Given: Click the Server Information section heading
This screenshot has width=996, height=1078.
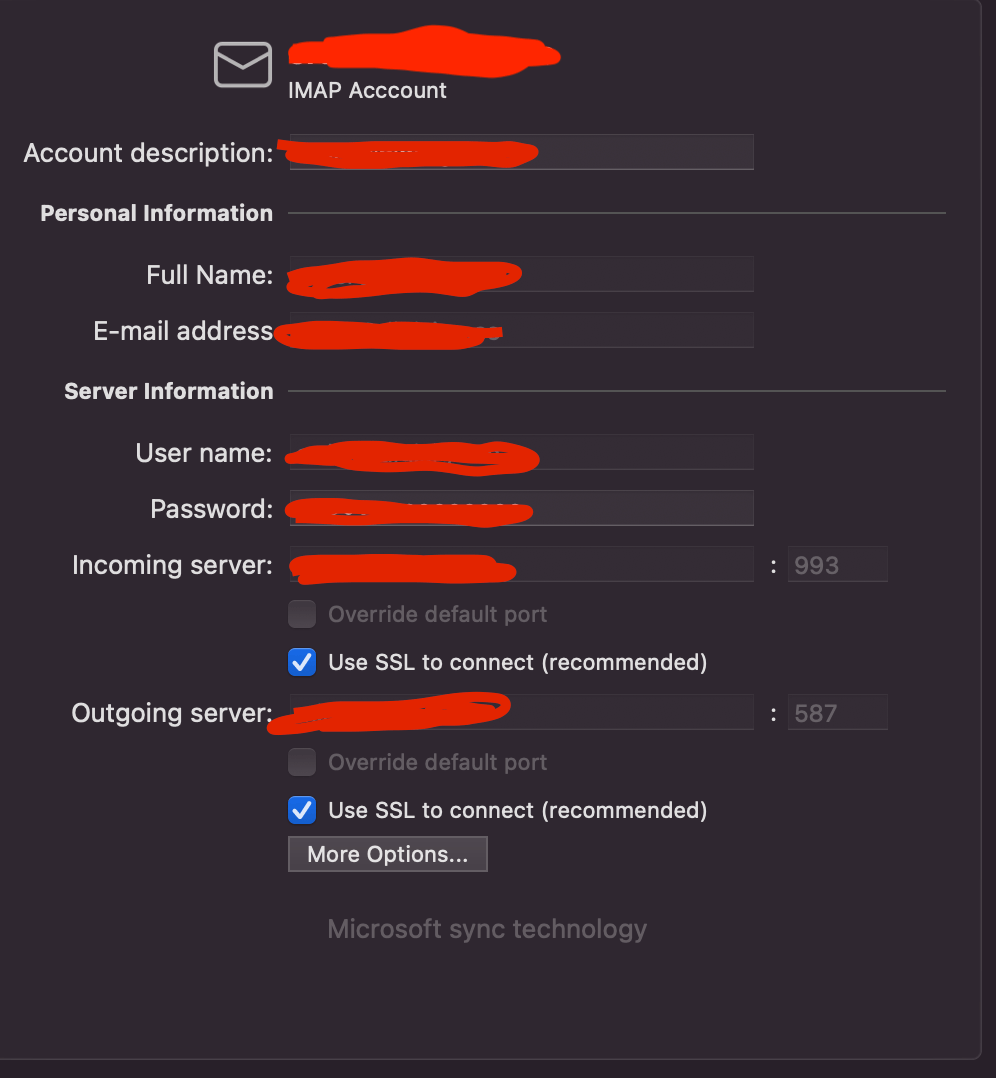Looking at the screenshot, I should [168, 391].
